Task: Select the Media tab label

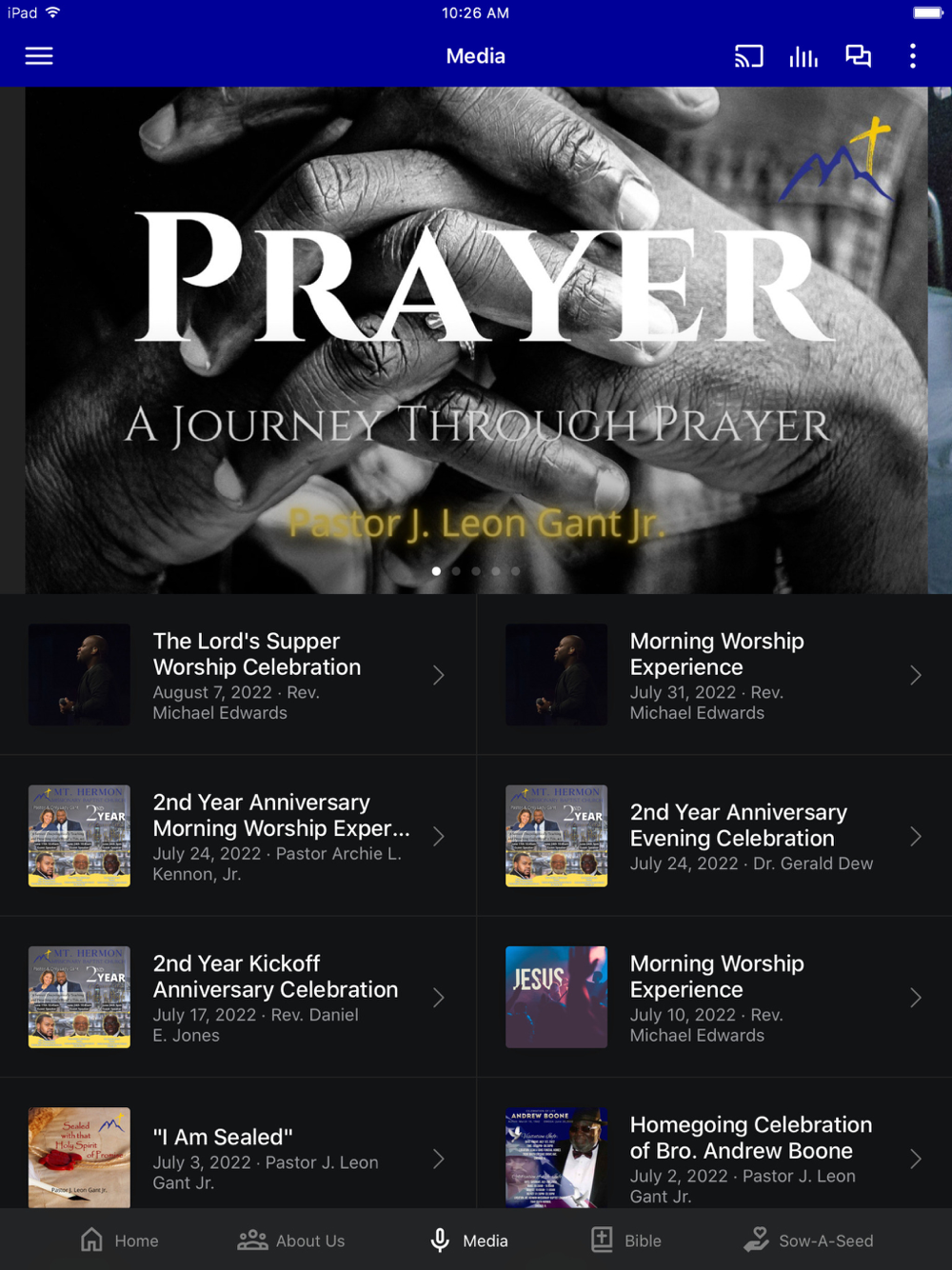Action: point(486,1240)
